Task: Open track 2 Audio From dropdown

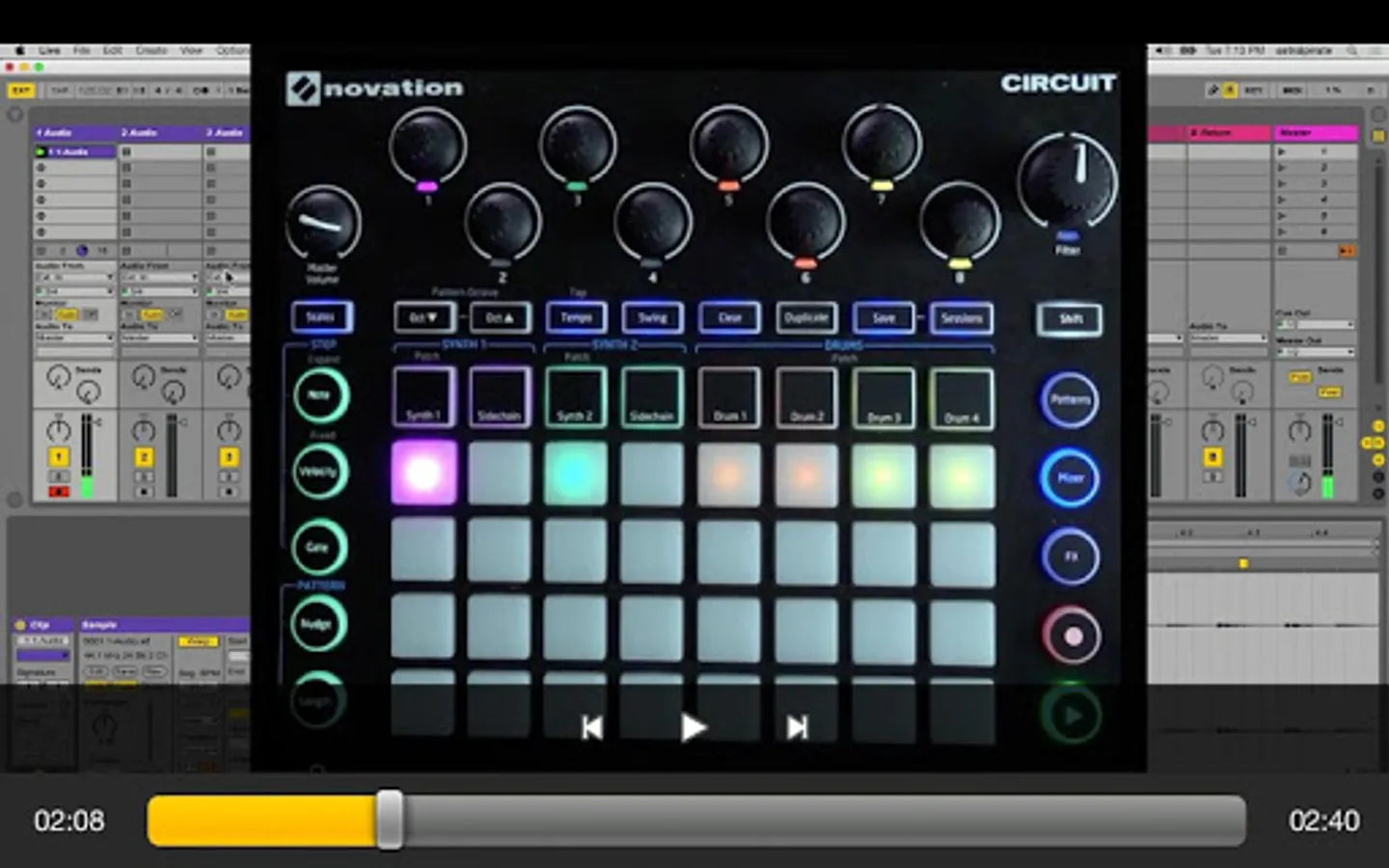Action: [159, 278]
